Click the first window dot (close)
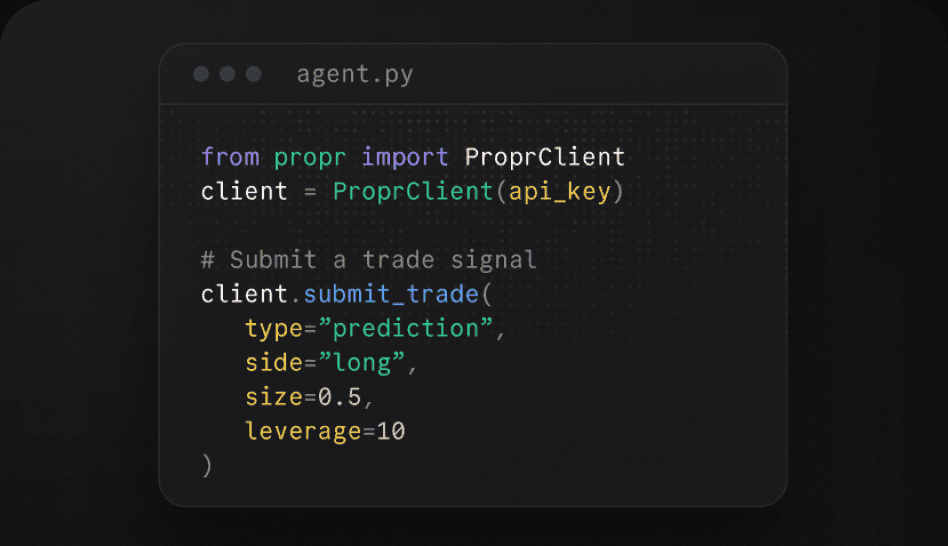The width and height of the screenshot is (948, 546). pos(201,74)
